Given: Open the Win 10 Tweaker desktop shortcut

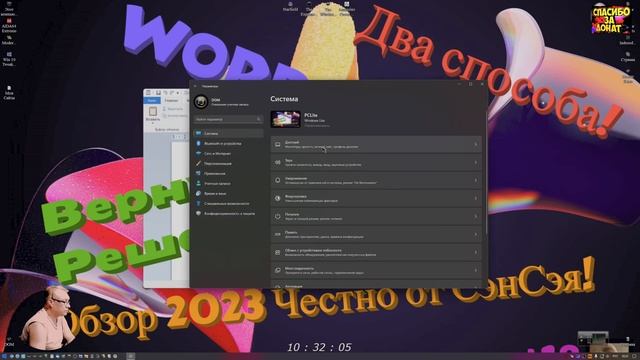Looking at the screenshot, I should (x=9, y=59).
